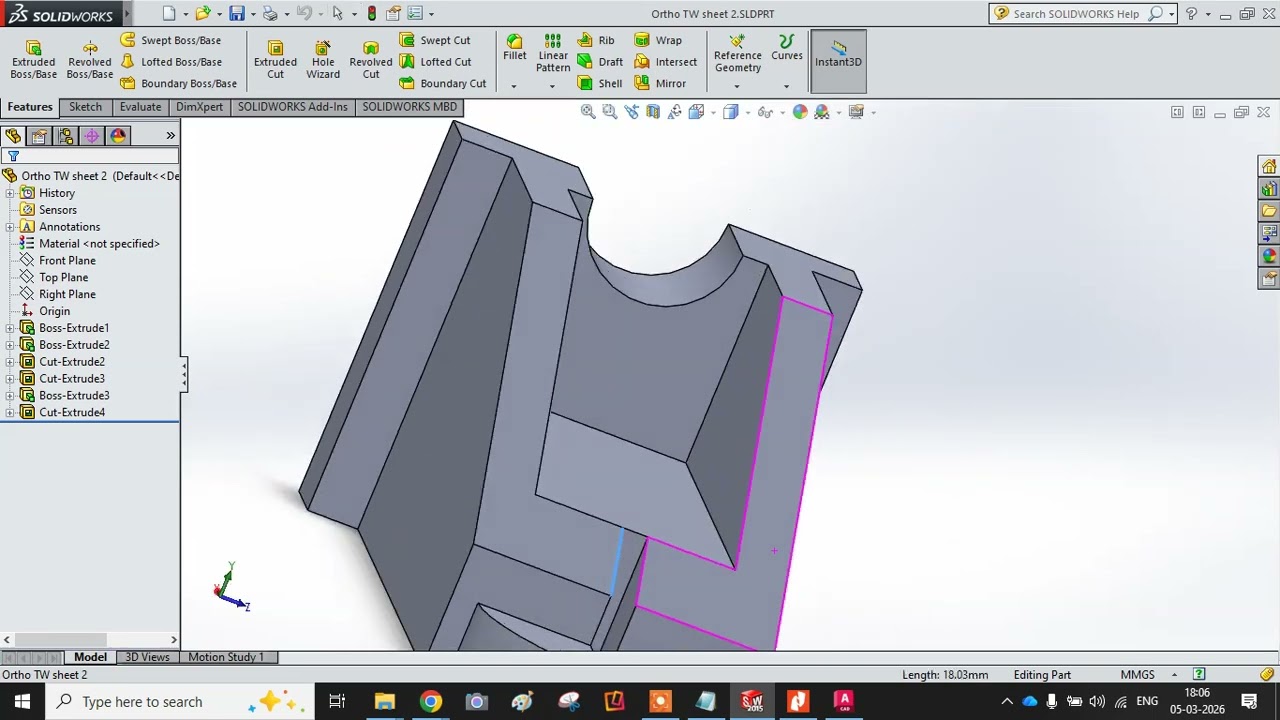Image resolution: width=1280 pixels, height=720 pixels.
Task: Start the Linear Pattern tool
Action: (552, 53)
